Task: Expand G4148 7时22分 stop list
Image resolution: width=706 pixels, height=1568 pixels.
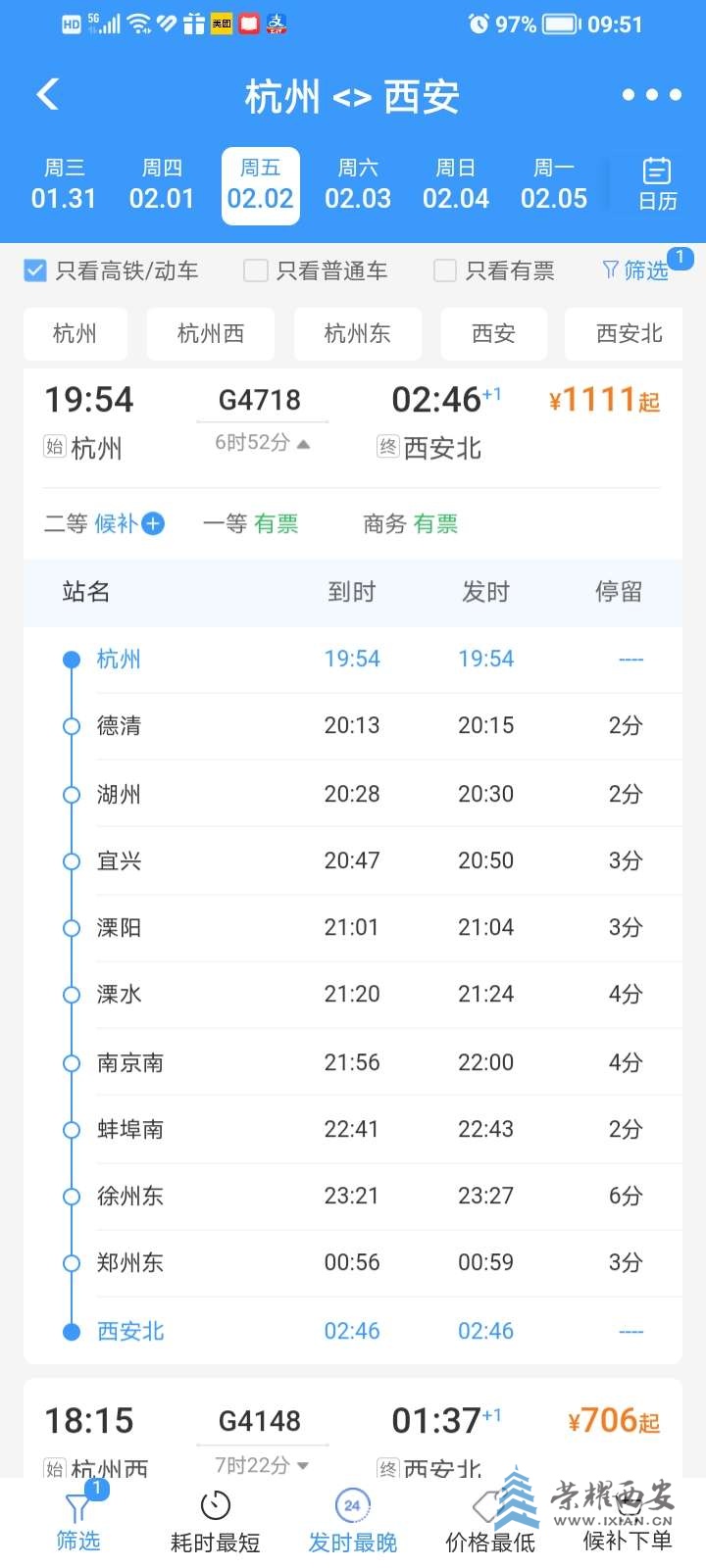Action: 303,1465
